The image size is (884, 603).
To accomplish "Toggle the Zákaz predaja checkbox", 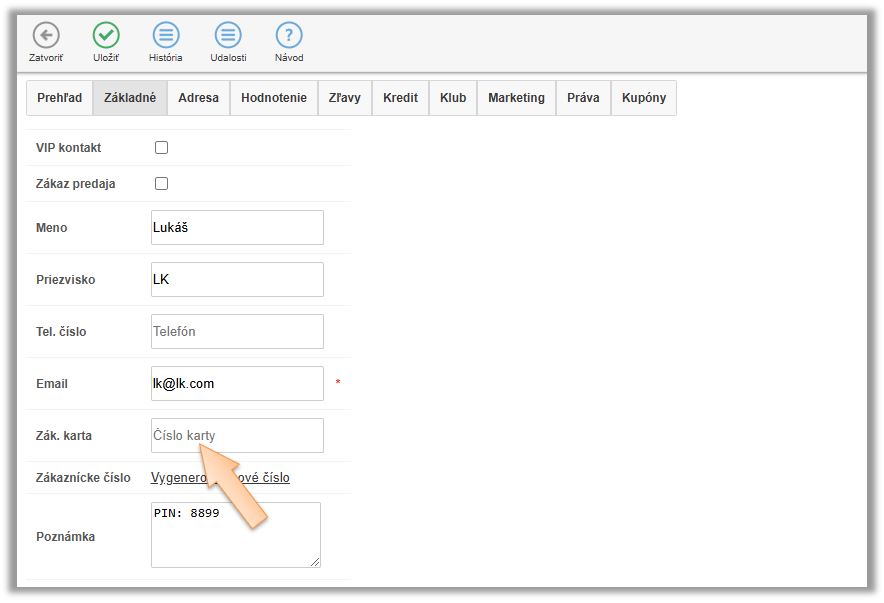I will 161,184.
